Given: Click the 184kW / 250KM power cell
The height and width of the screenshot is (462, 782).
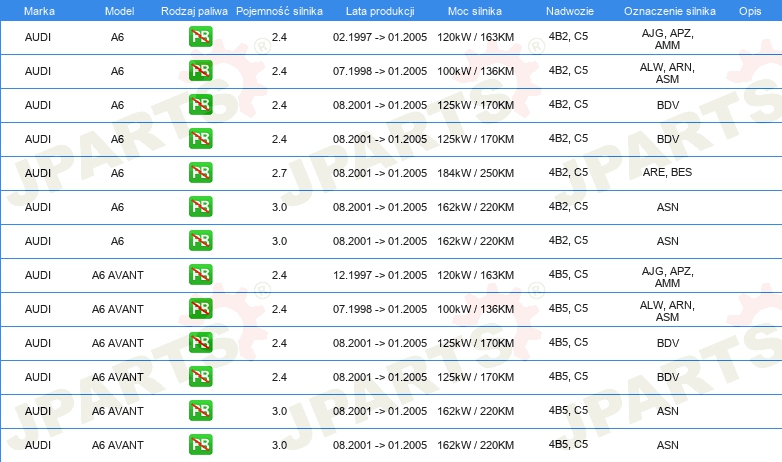Looking at the screenshot, I should click(475, 173).
